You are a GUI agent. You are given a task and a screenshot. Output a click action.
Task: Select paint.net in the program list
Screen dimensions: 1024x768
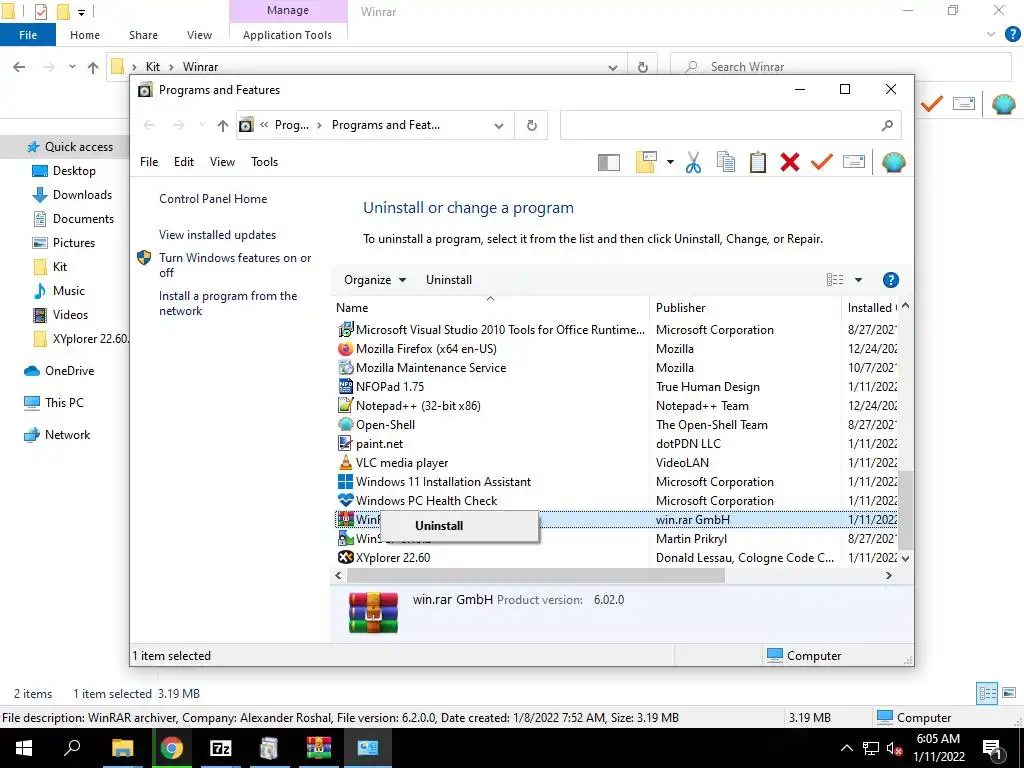tap(379, 443)
